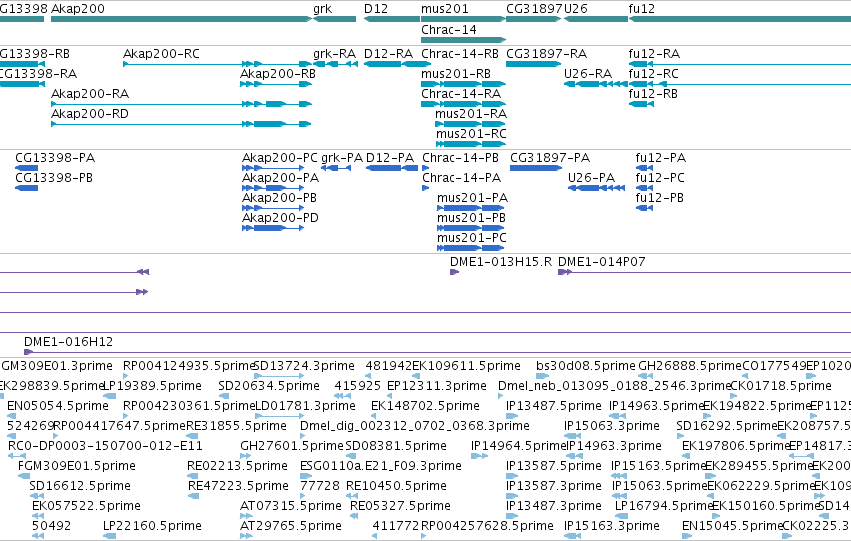Click the mus201-RC transcript label
This screenshot has height=541, width=851.
471,134
